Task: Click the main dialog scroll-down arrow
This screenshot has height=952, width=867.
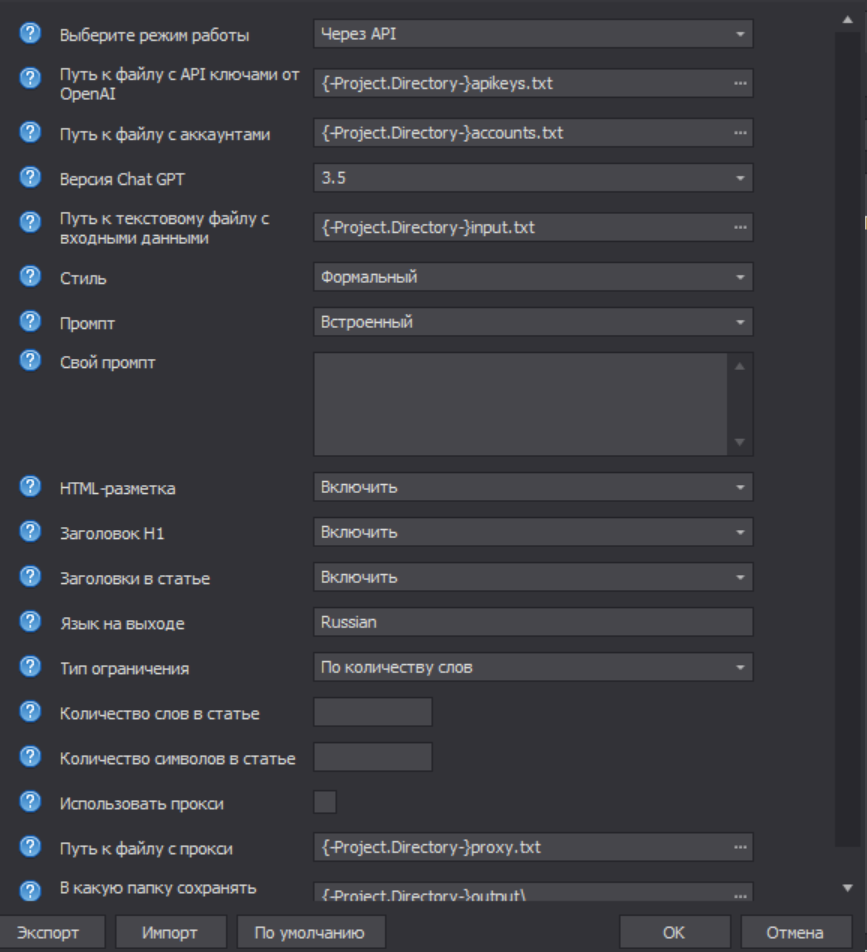Action: (x=848, y=888)
